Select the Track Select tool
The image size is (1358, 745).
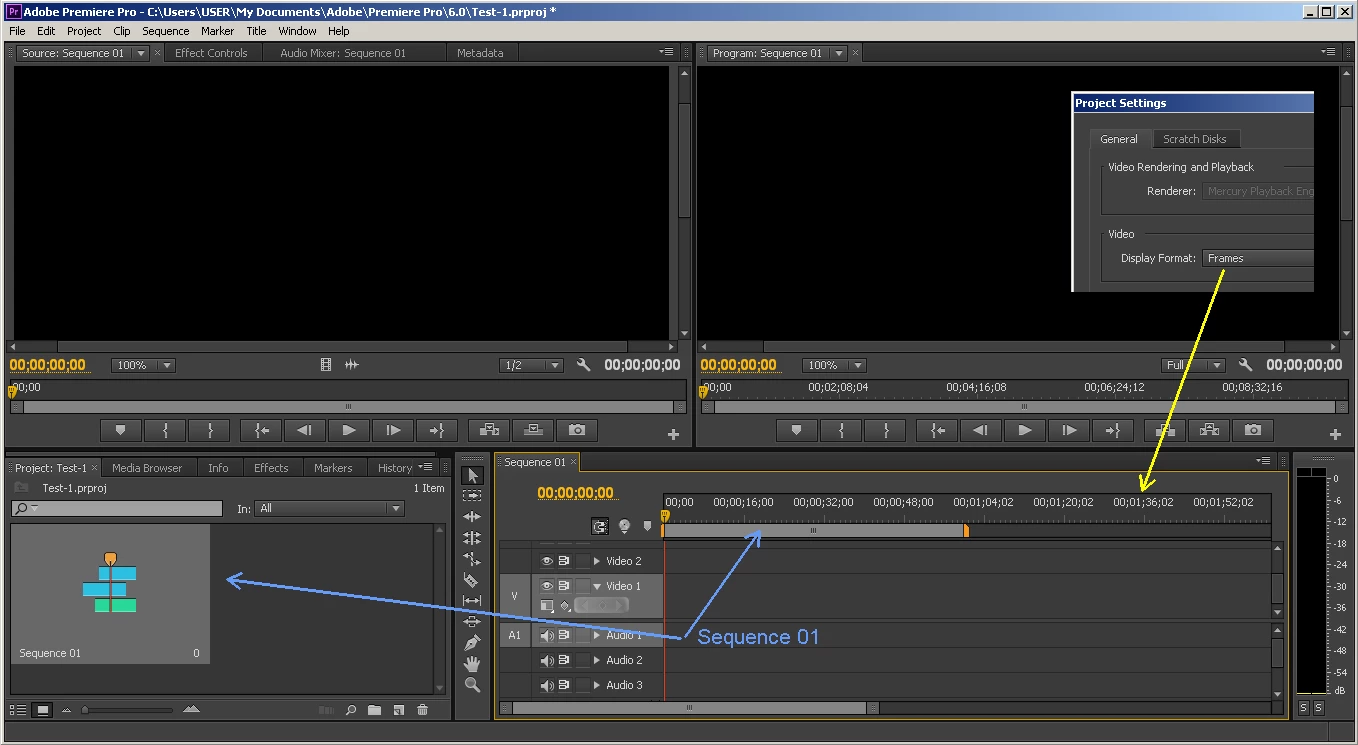pyautogui.click(x=472, y=496)
